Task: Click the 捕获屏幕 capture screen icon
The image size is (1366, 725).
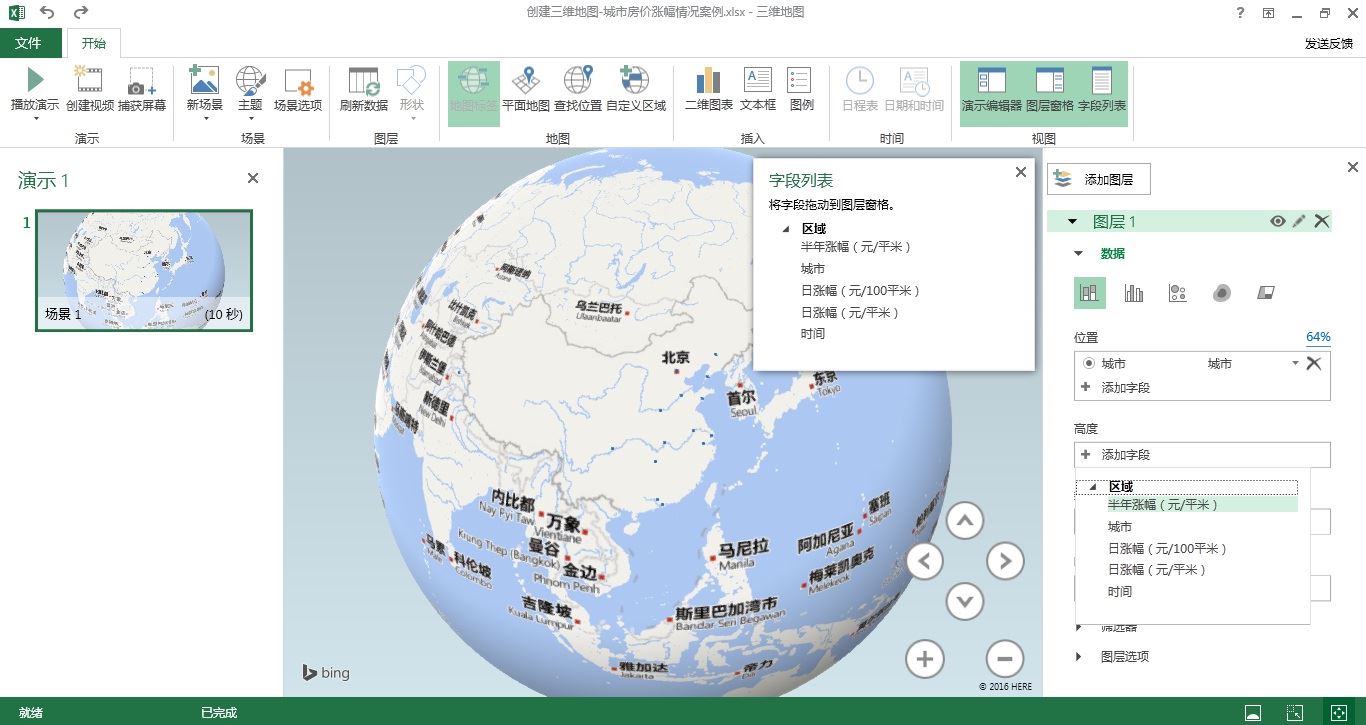Action: [141, 81]
